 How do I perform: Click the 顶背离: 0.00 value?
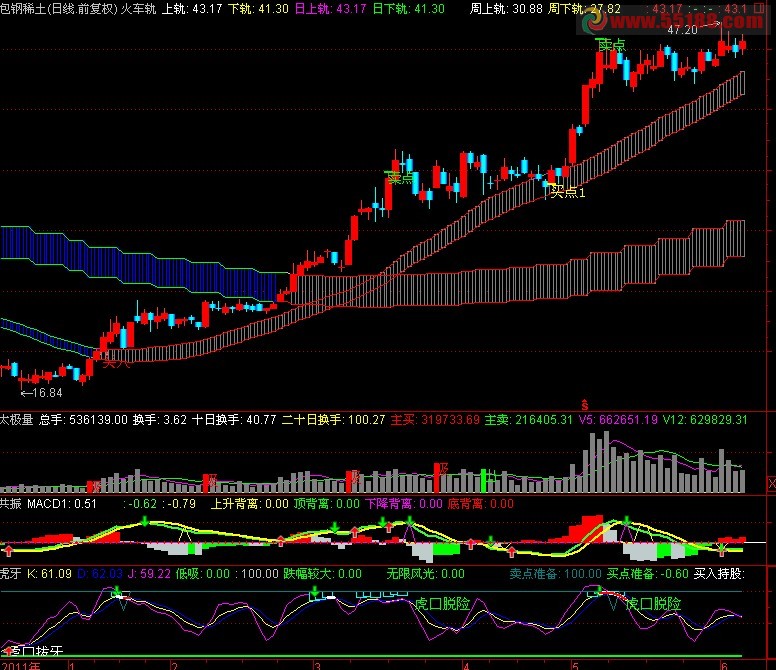click(327, 504)
